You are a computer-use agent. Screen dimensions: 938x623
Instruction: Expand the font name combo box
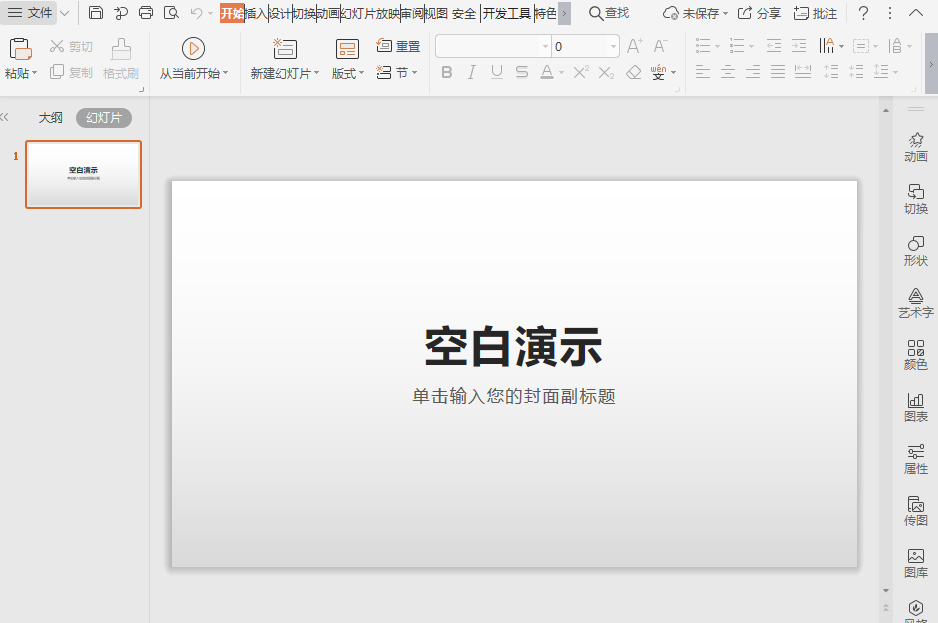click(x=545, y=47)
